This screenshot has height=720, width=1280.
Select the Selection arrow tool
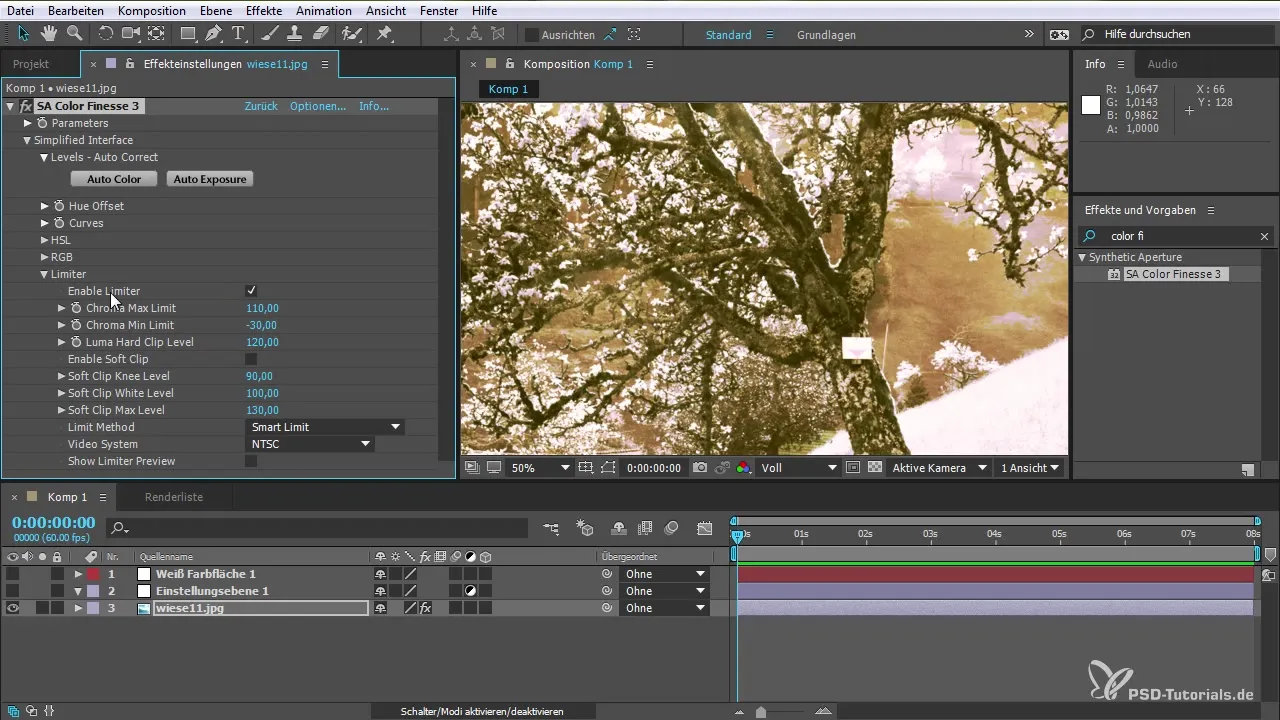pyautogui.click(x=23, y=33)
